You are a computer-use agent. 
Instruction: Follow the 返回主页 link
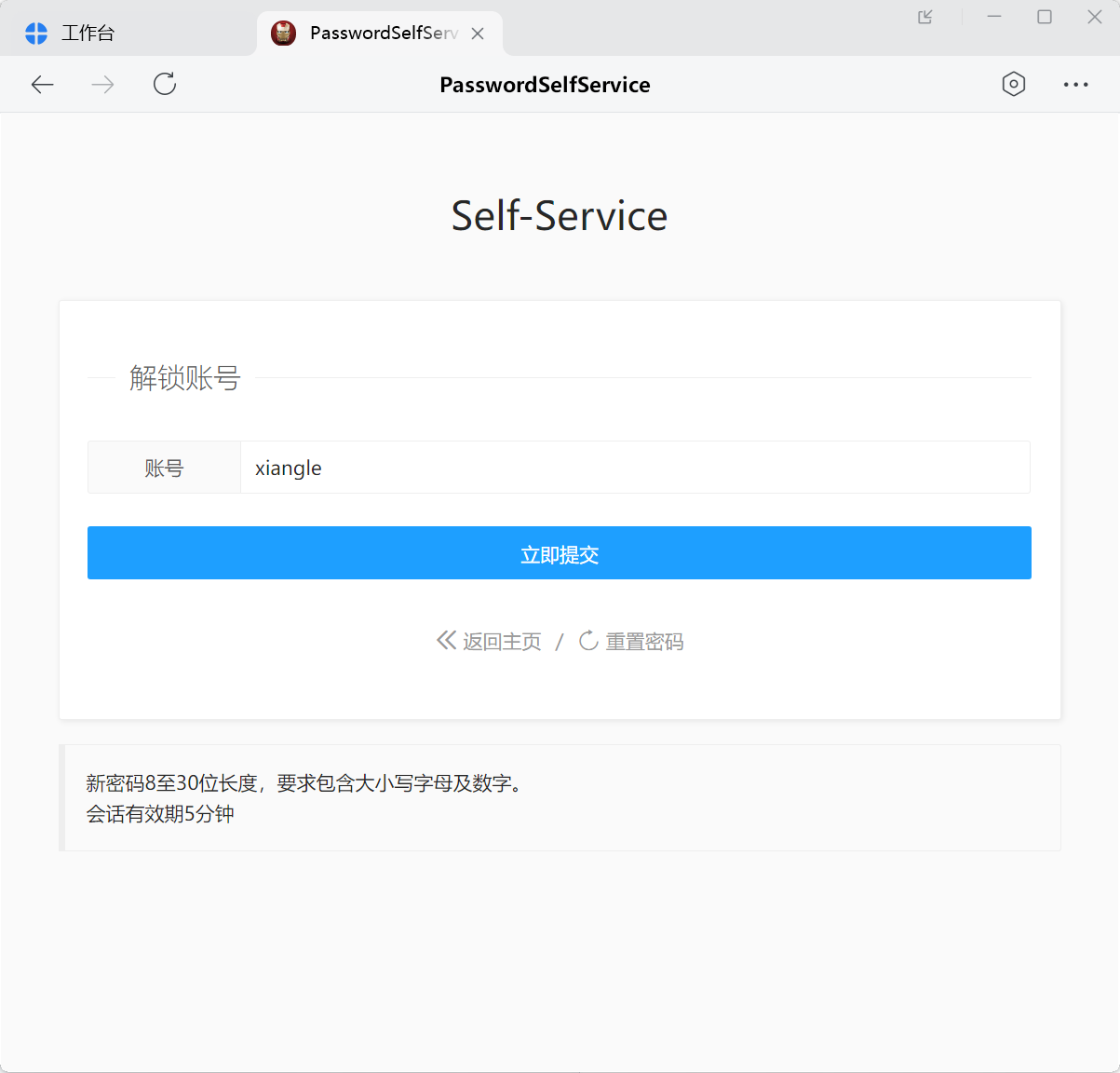[502, 642]
